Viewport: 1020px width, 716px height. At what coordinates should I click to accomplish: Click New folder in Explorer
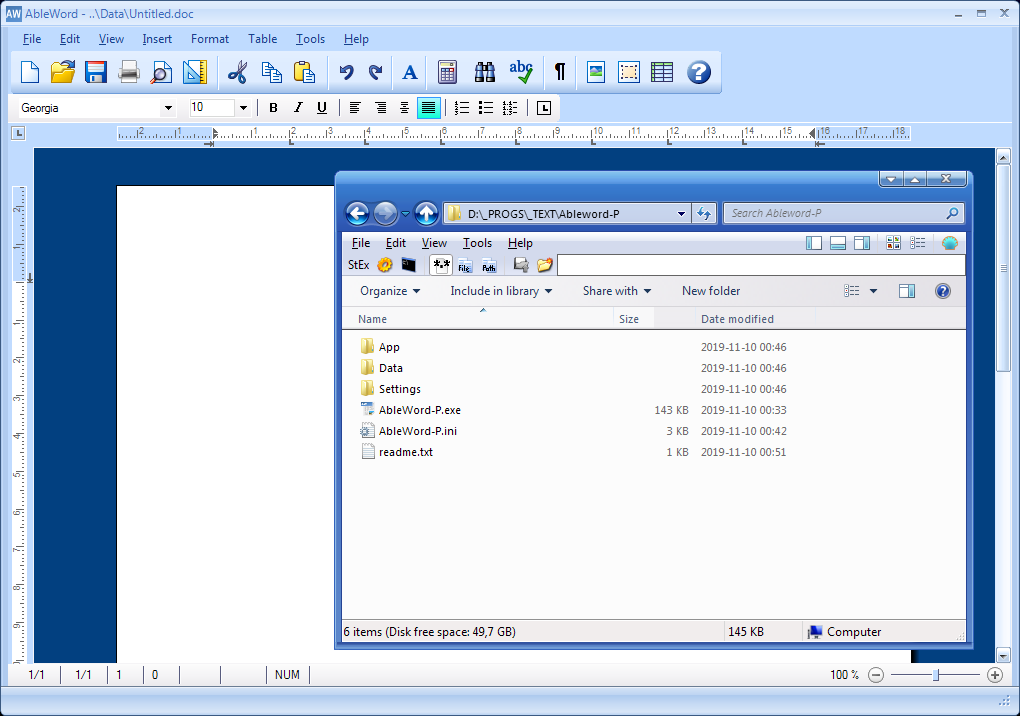point(711,291)
